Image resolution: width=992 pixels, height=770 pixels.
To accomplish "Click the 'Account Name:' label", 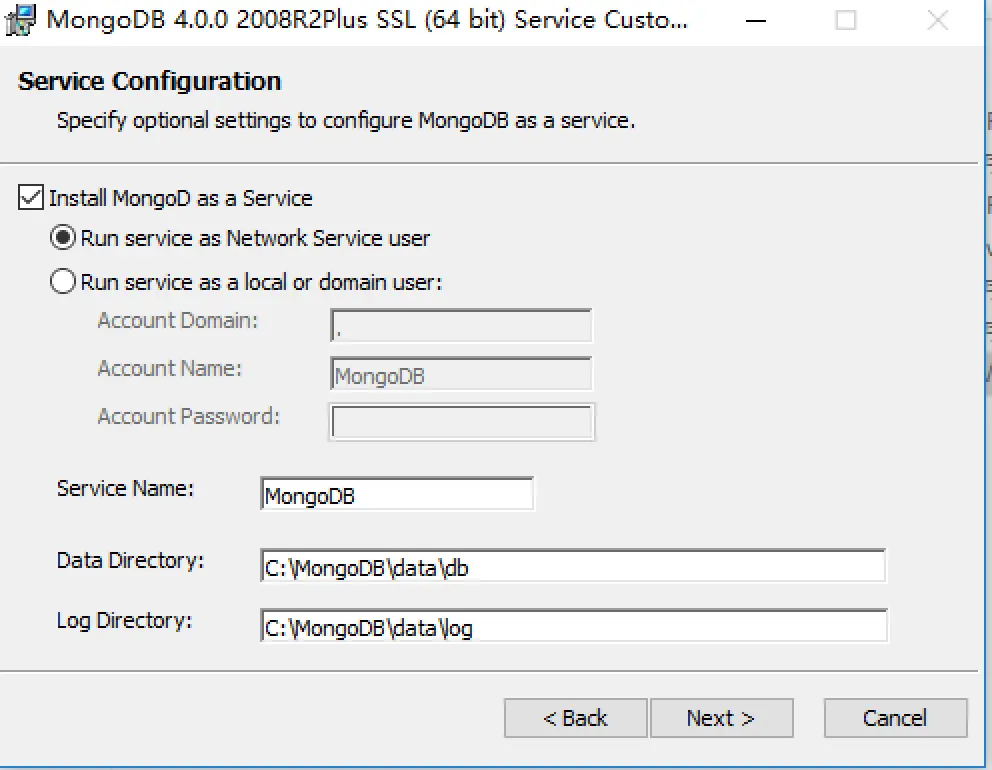I will [170, 368].
